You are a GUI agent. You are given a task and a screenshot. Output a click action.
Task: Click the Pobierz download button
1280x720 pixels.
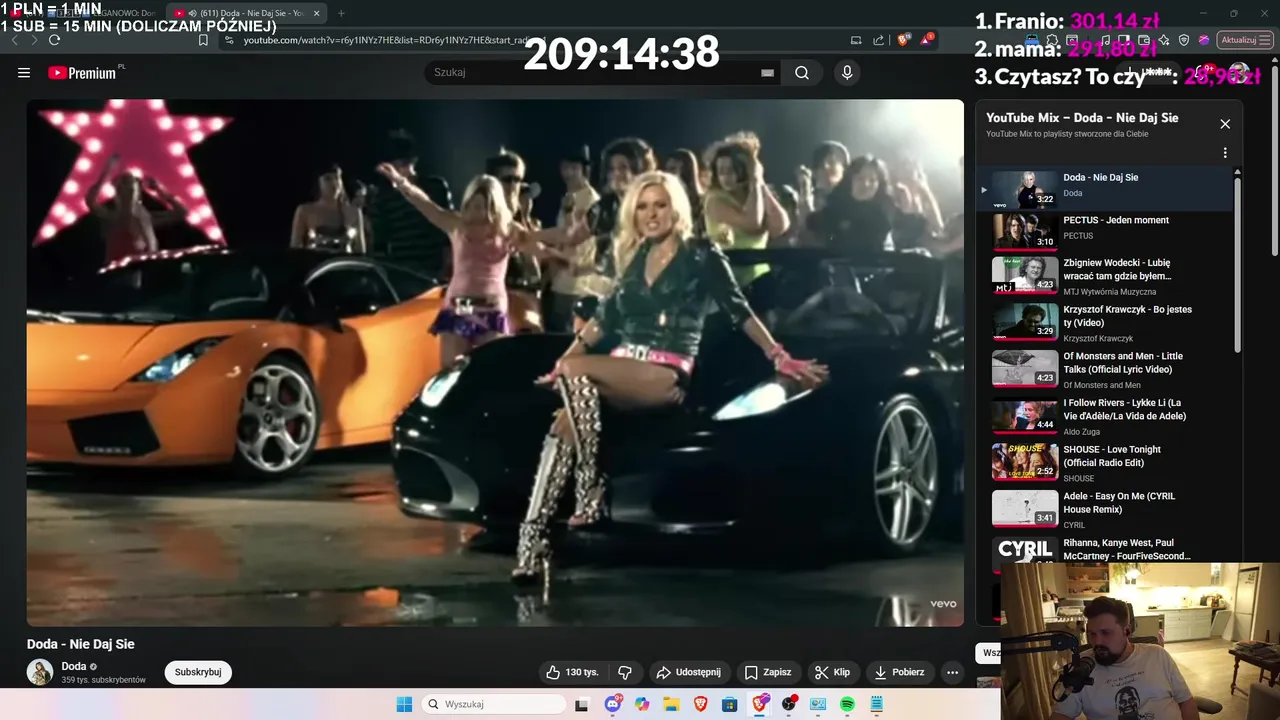(899, 672)
